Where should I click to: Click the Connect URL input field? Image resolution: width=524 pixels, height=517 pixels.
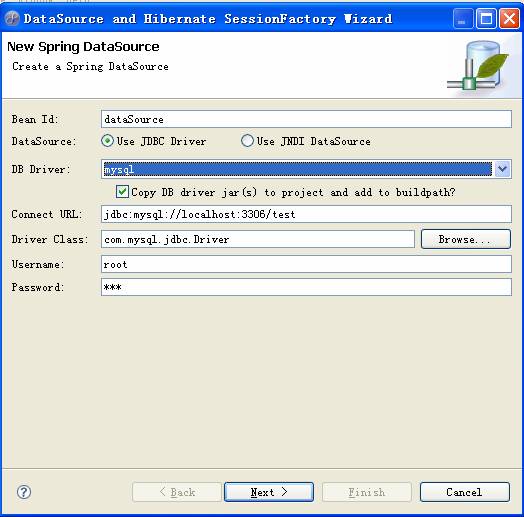(306, 214)
